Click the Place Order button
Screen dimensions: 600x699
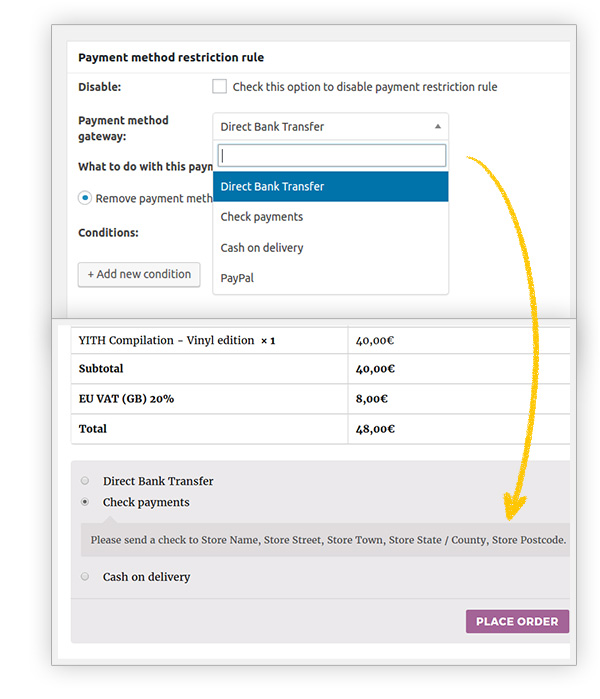point(517,621)
